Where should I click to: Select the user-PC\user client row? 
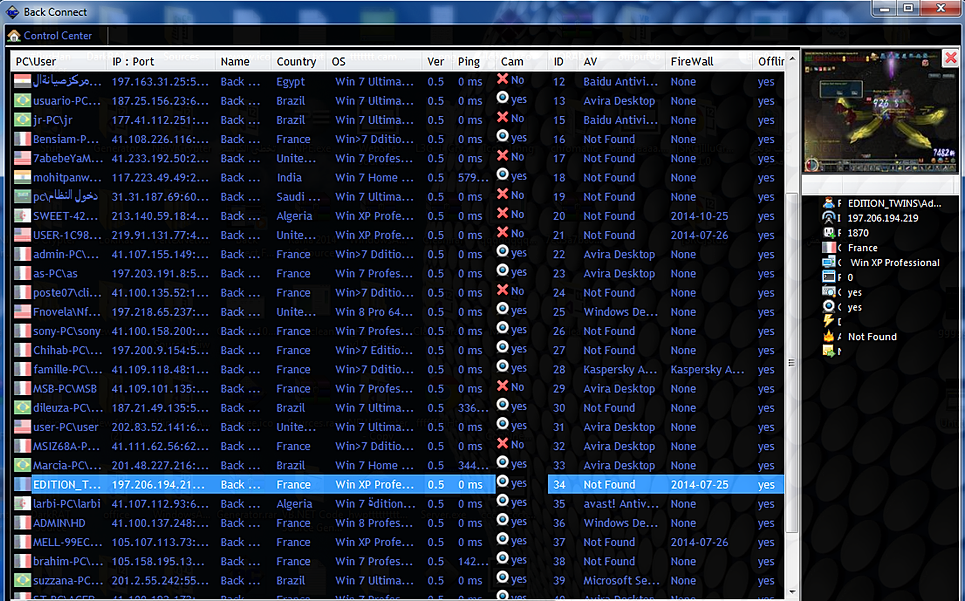click(x=398, y=427)
